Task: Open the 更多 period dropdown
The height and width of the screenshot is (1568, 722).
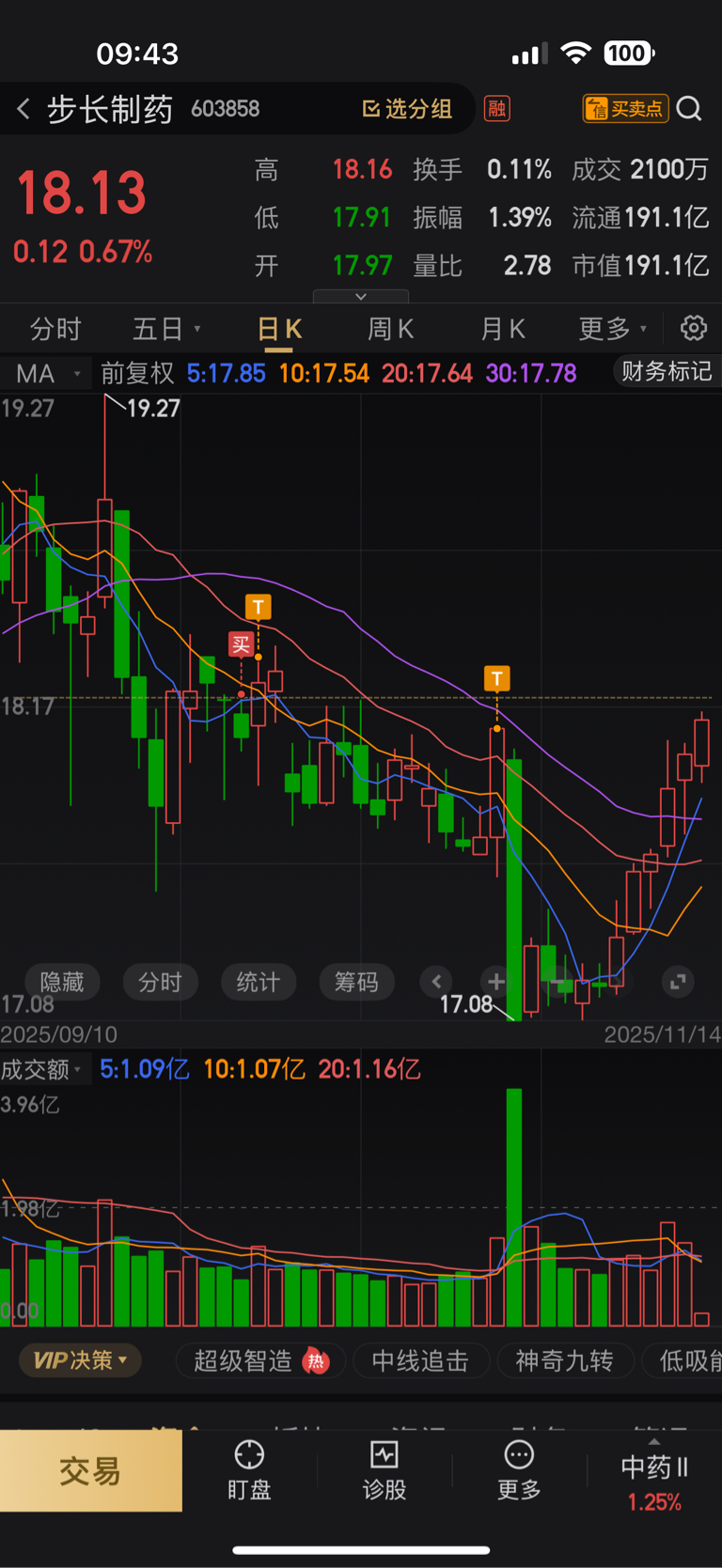Action: click(x=613, y=329)
